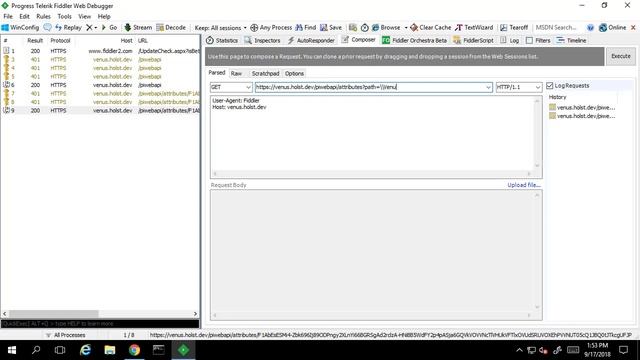Toggle Decode mode in toolbar

171,27
